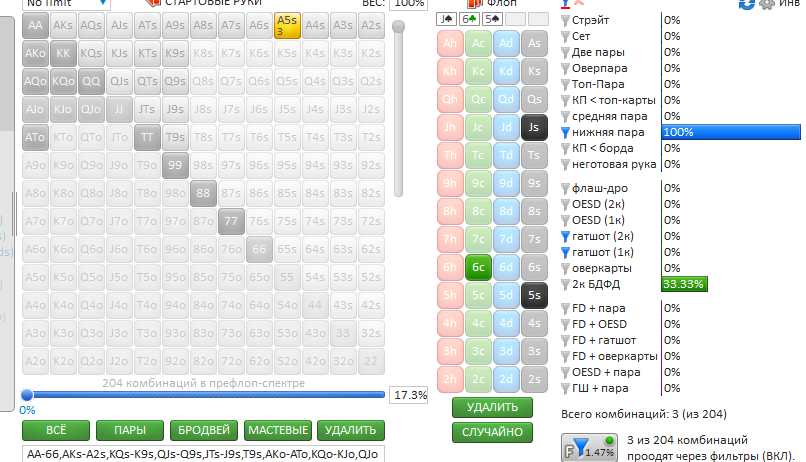Deselect the AA hand in the matrix
Viewport: 806px width, 462px height.
click(35, 25)
